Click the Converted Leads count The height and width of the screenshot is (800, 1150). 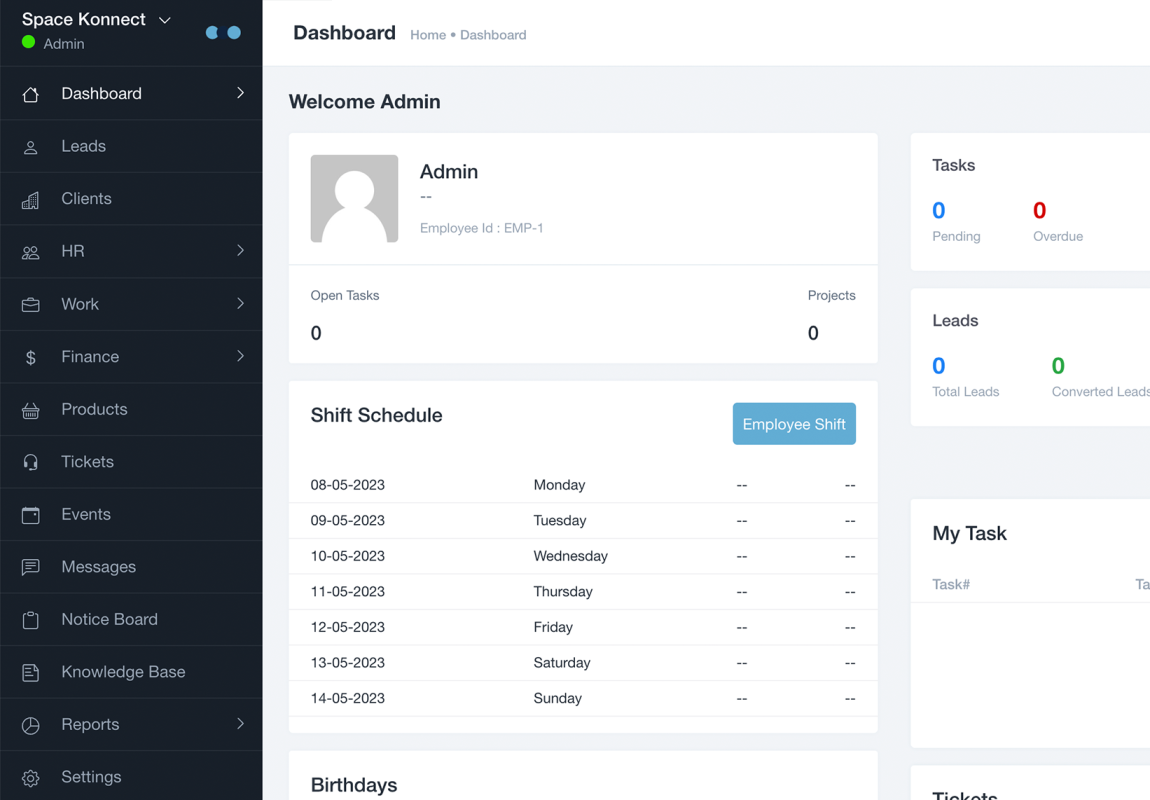[1058, 366]
